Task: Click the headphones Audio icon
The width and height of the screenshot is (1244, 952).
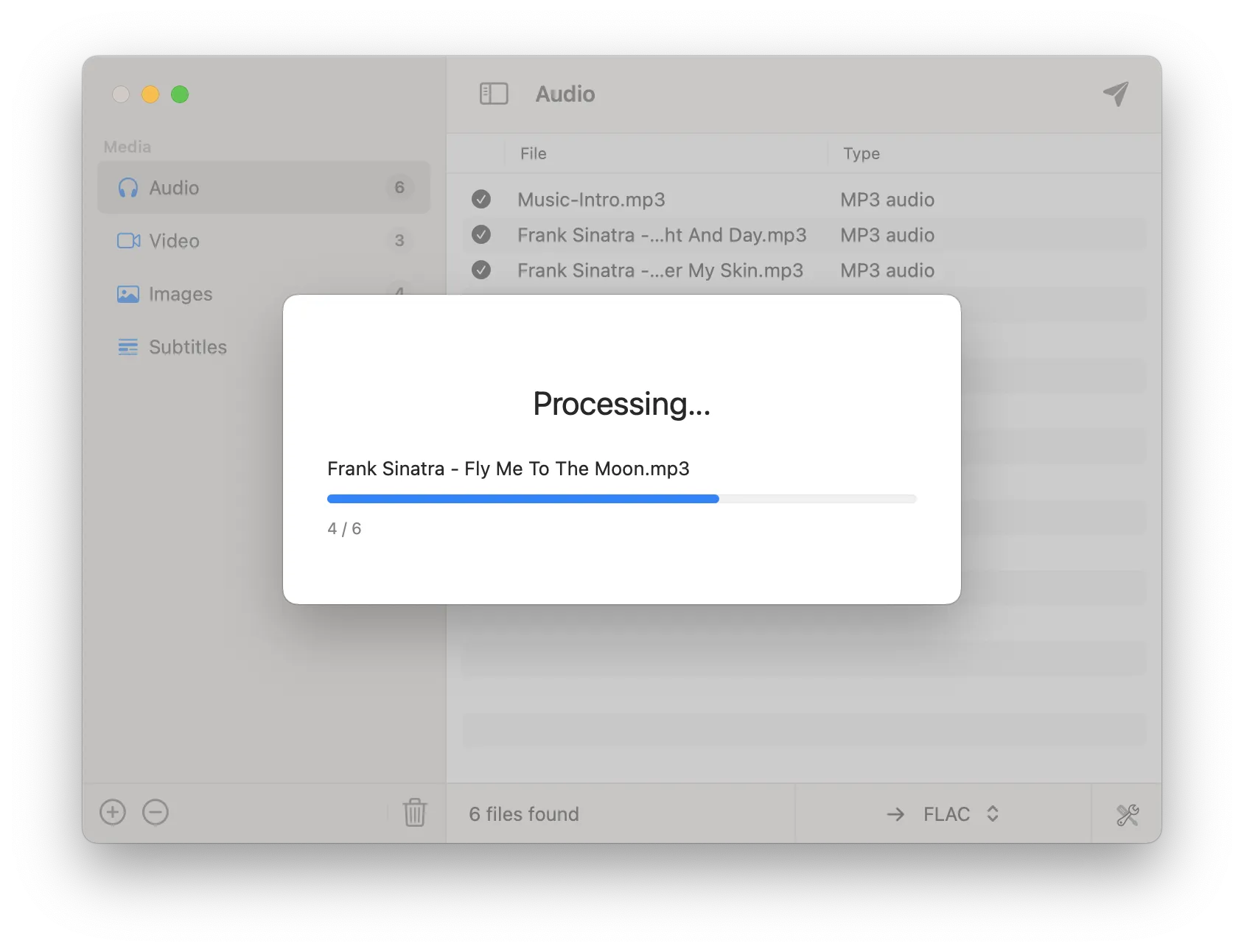Action: tap(128, 188)
